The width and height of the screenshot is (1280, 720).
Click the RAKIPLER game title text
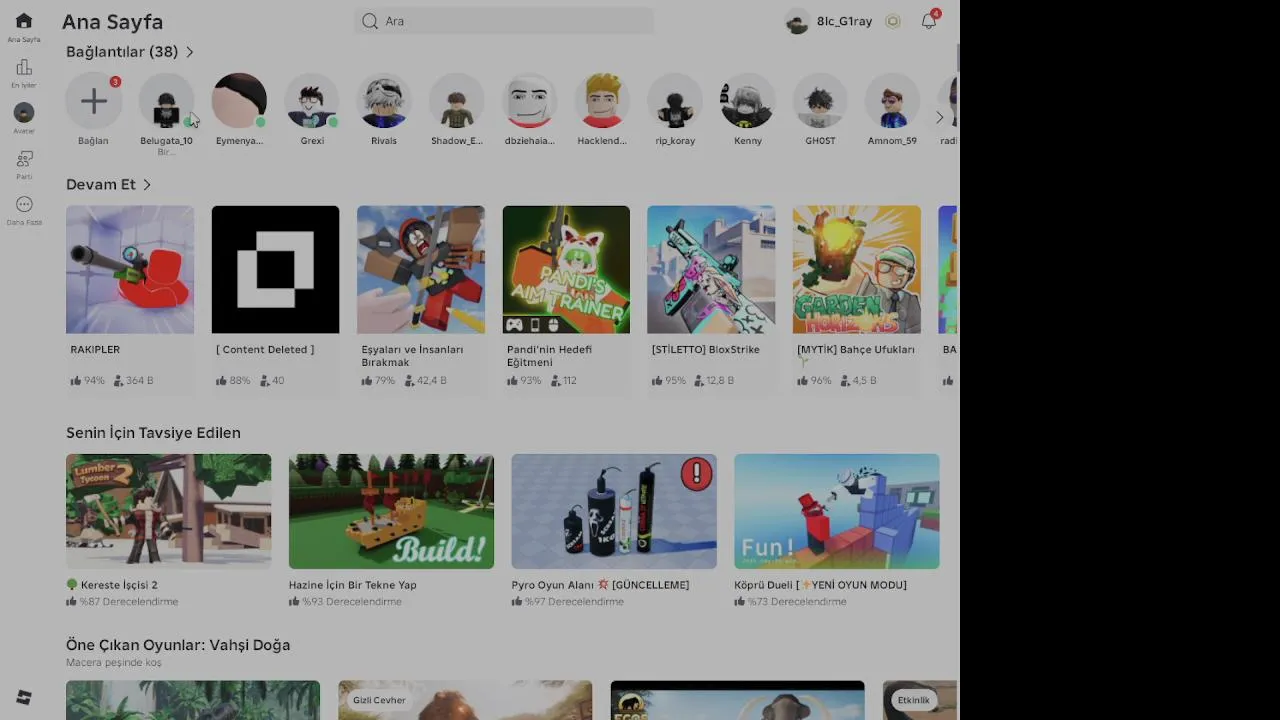click(95, 350)
